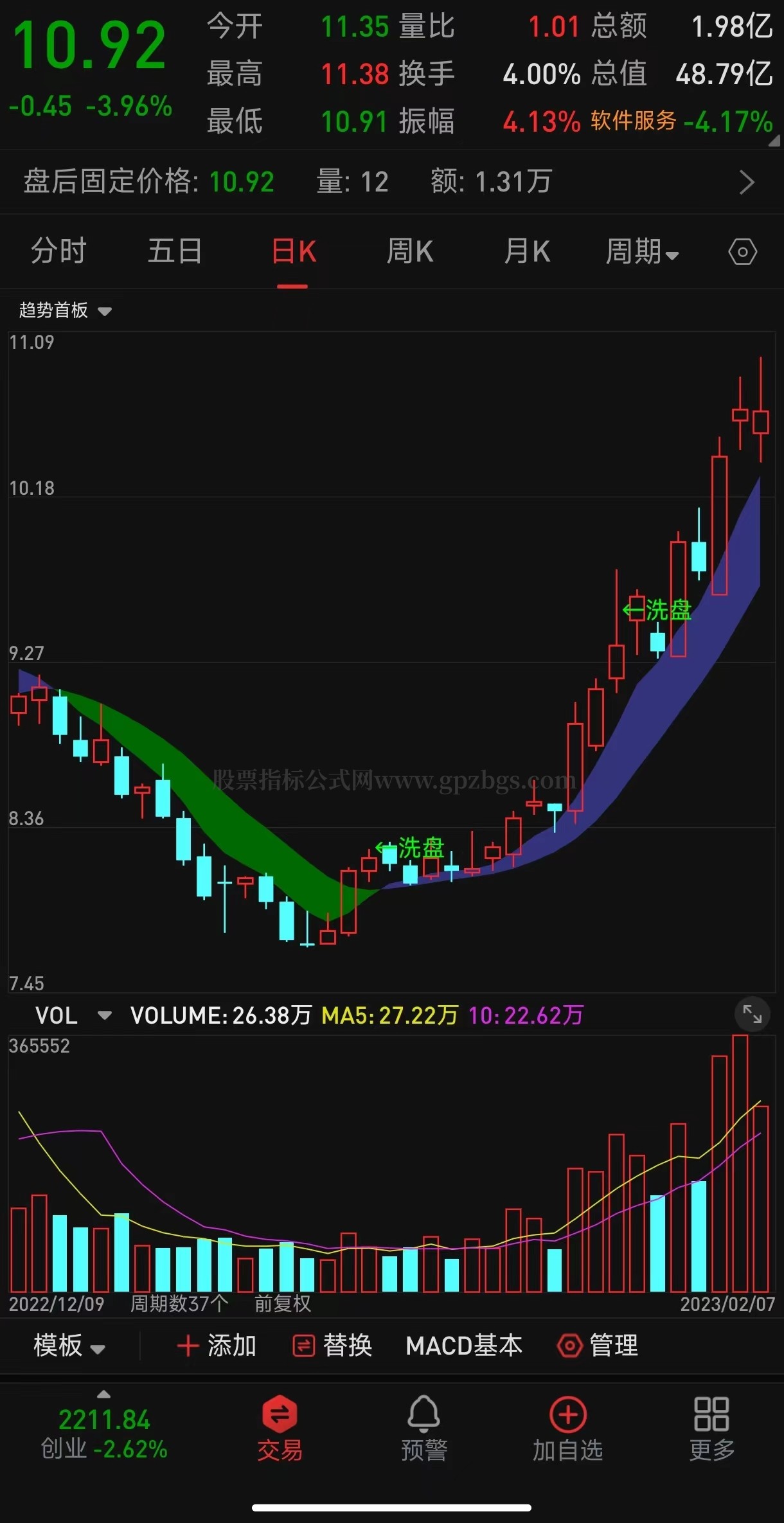Open after-hours fixed price details arrow
Viewport: 784px width, 1523px height.
(746, 183)
